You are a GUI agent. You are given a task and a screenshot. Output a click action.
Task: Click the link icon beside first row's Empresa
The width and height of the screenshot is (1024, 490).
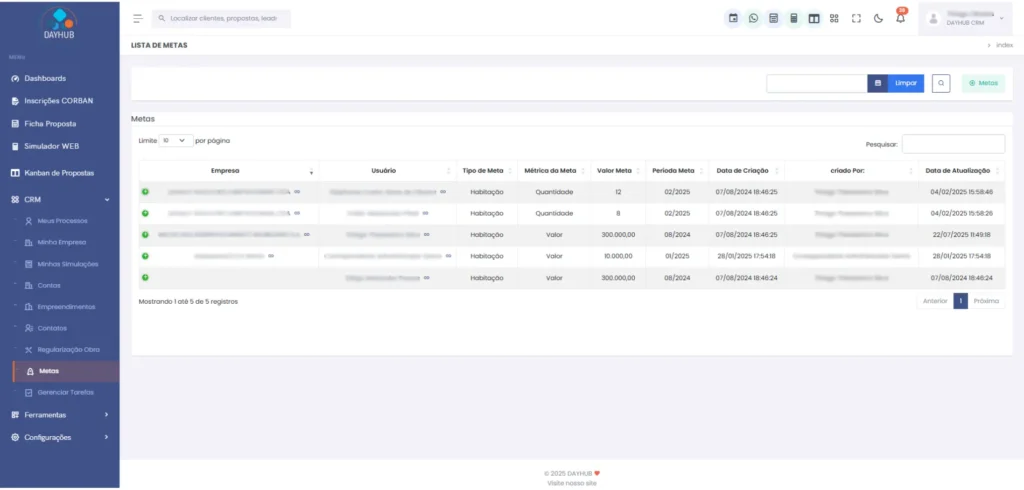(297, 192)
